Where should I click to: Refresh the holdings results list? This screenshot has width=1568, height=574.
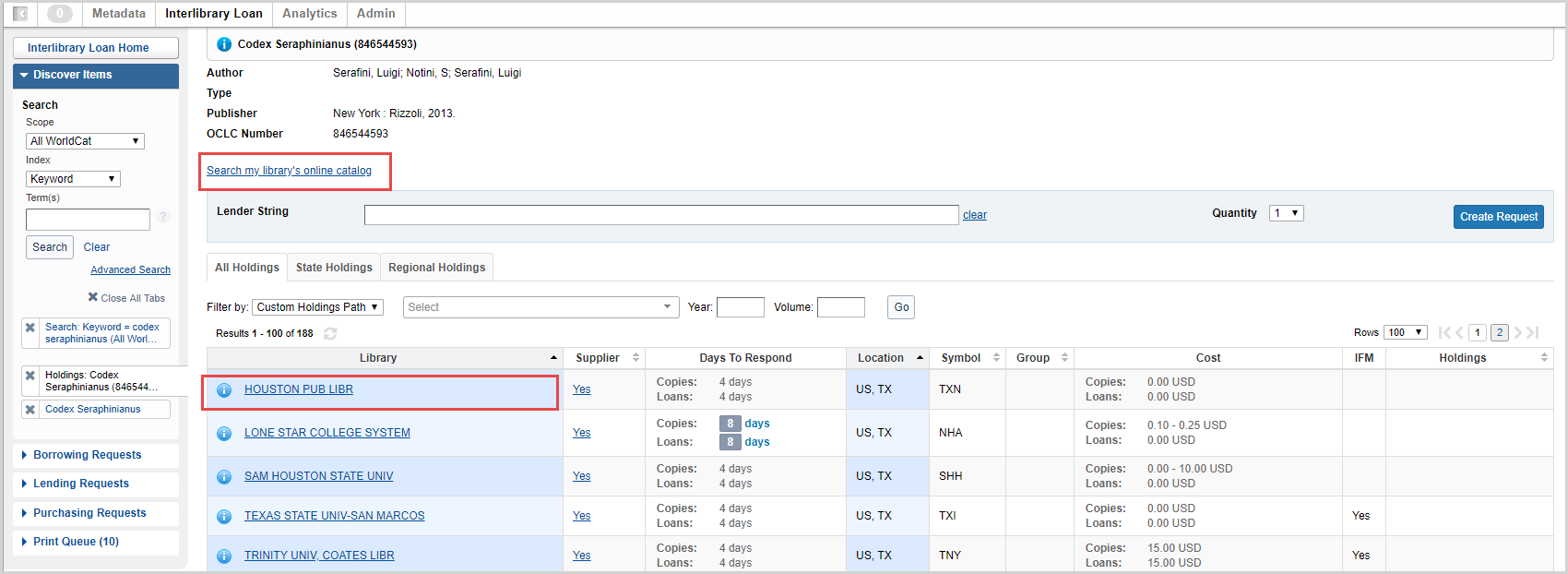click(x=330, y=333)
